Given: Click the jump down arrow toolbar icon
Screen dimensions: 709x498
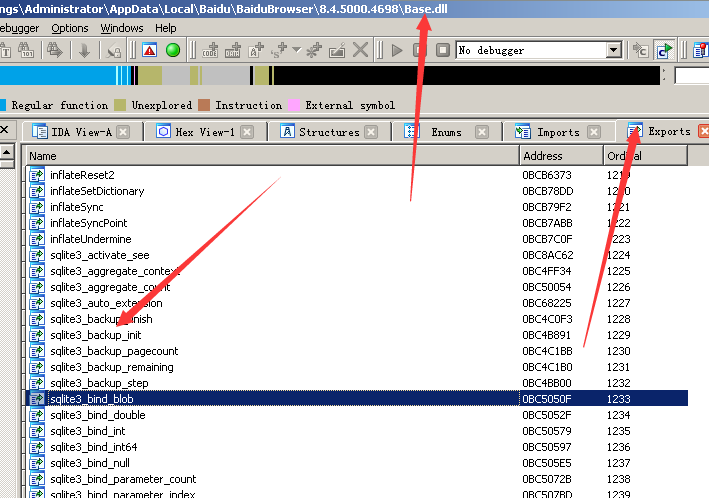Looking at the screenshot, I should click(84, 50).
